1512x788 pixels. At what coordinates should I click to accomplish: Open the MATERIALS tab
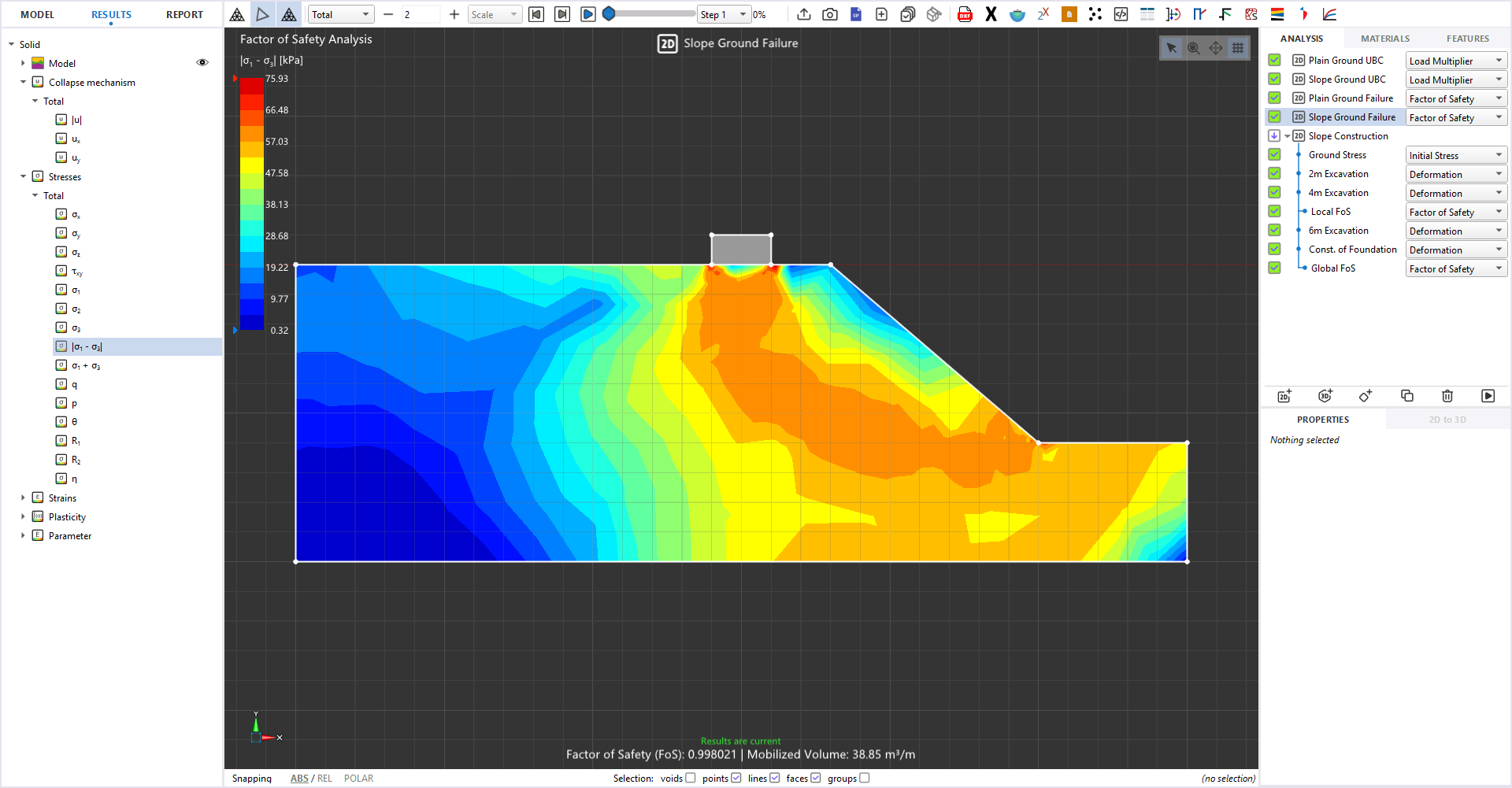click(x=1385, y=39)
